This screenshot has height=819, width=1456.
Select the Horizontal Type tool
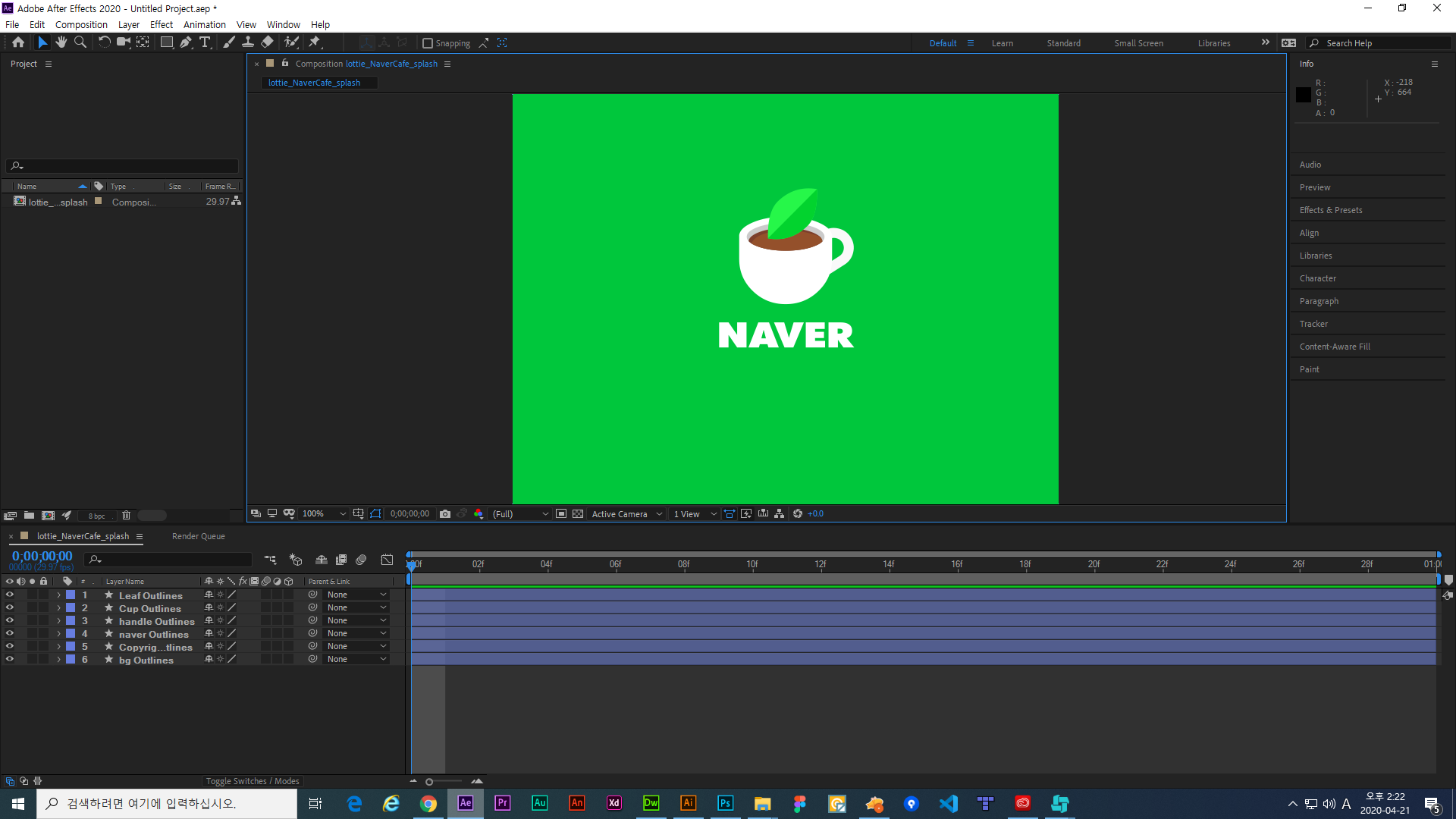coord(205,42)
